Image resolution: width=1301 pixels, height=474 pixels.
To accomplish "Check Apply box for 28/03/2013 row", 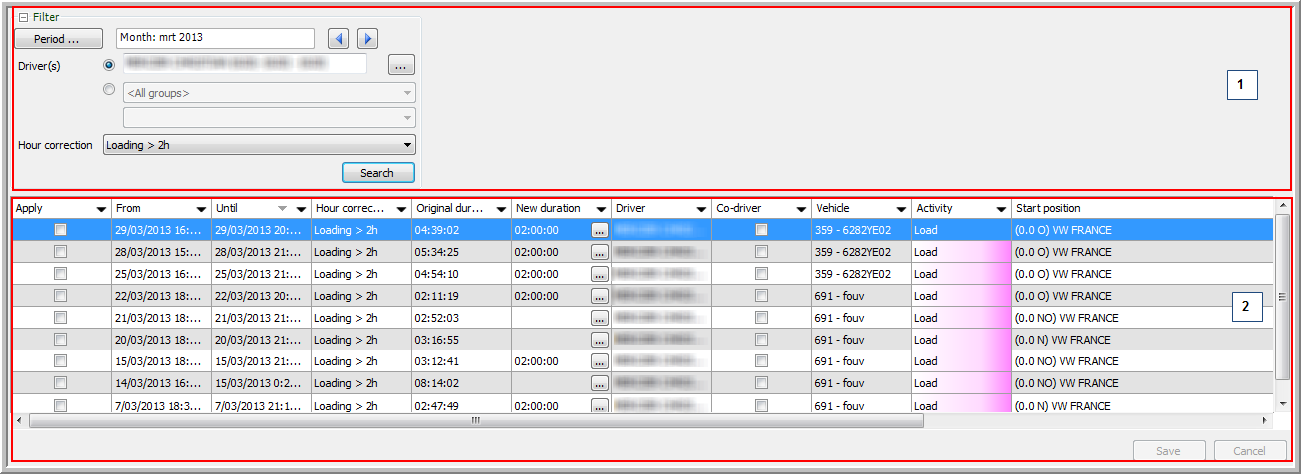I will (x=61, y=252).
